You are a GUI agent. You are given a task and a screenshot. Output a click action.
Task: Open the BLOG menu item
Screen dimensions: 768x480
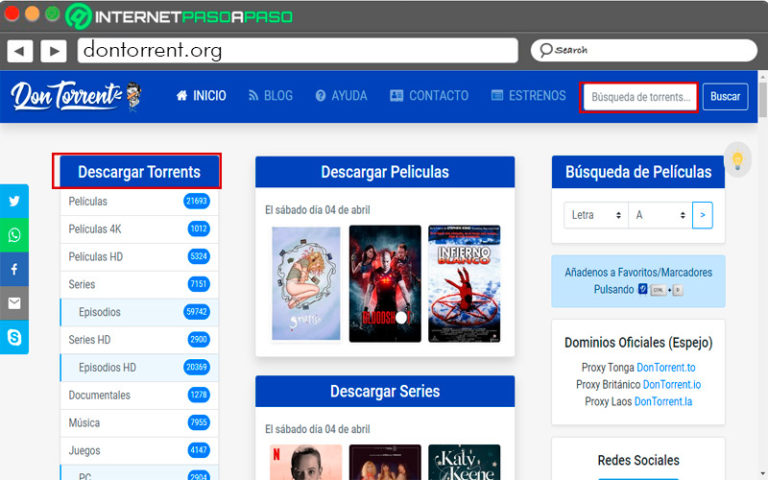click(x=270, y=96)
